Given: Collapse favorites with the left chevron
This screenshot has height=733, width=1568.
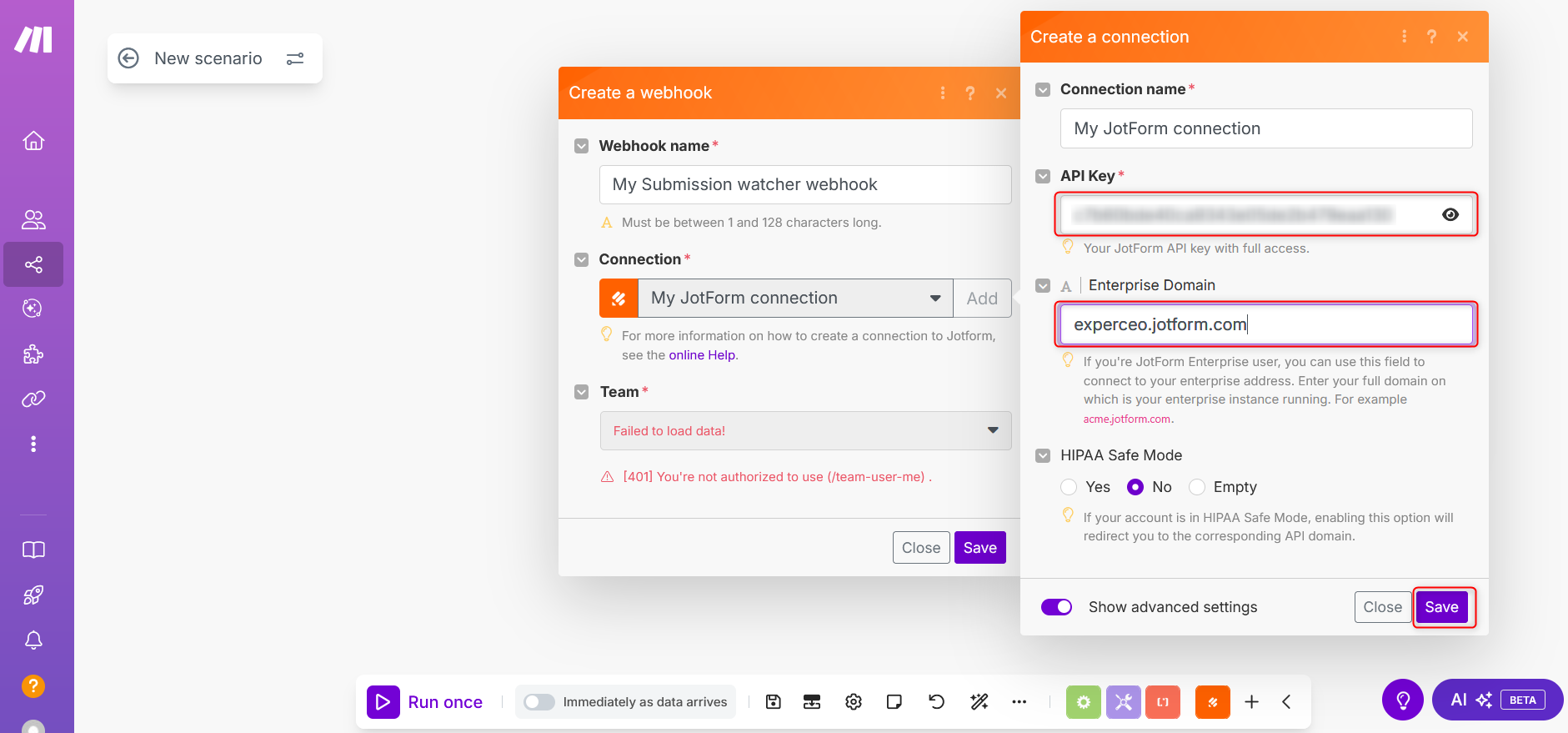Looking at the screenshot, I should pos(1287,702).
